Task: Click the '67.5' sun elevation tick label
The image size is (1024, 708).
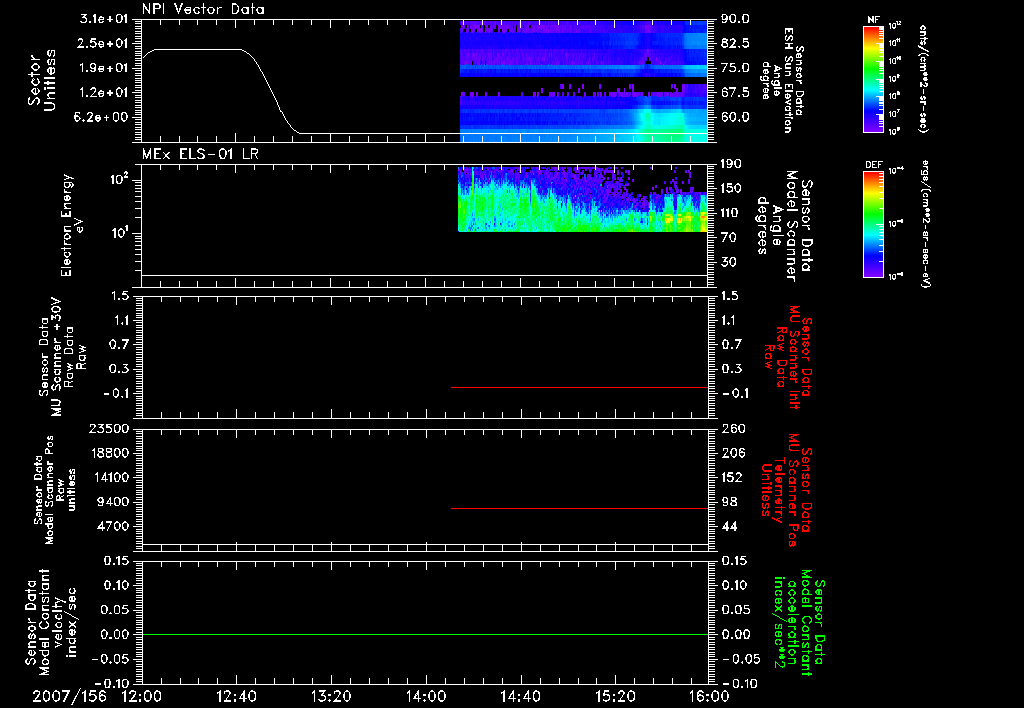Action: click(x=735, y=92)
